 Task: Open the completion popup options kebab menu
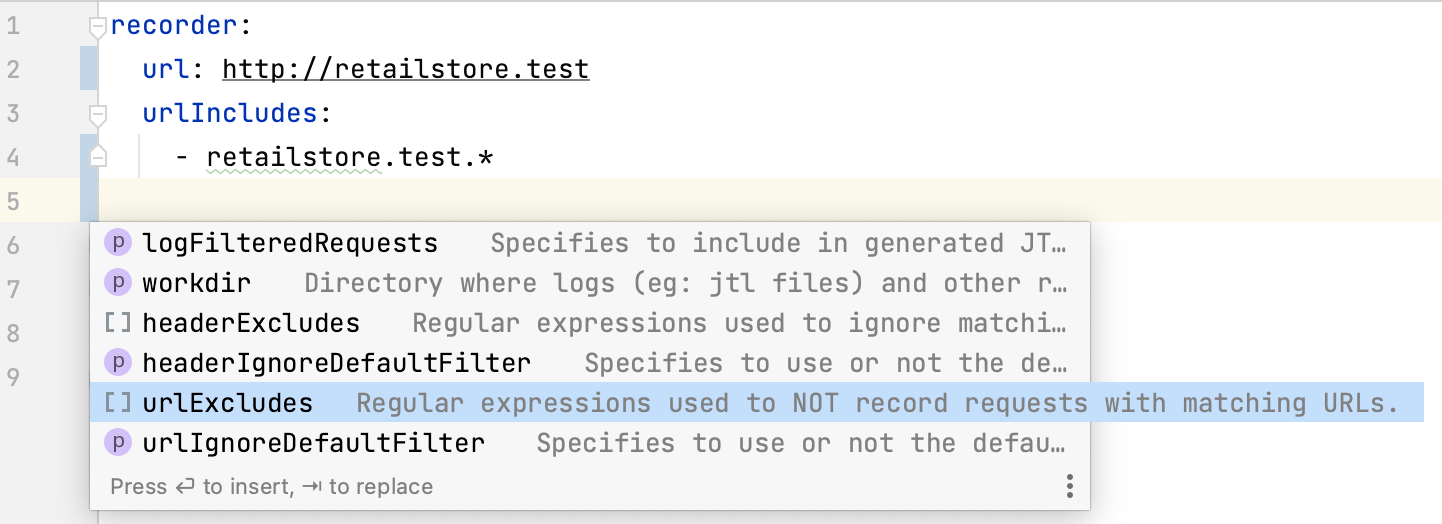(x=1069, y=487)
